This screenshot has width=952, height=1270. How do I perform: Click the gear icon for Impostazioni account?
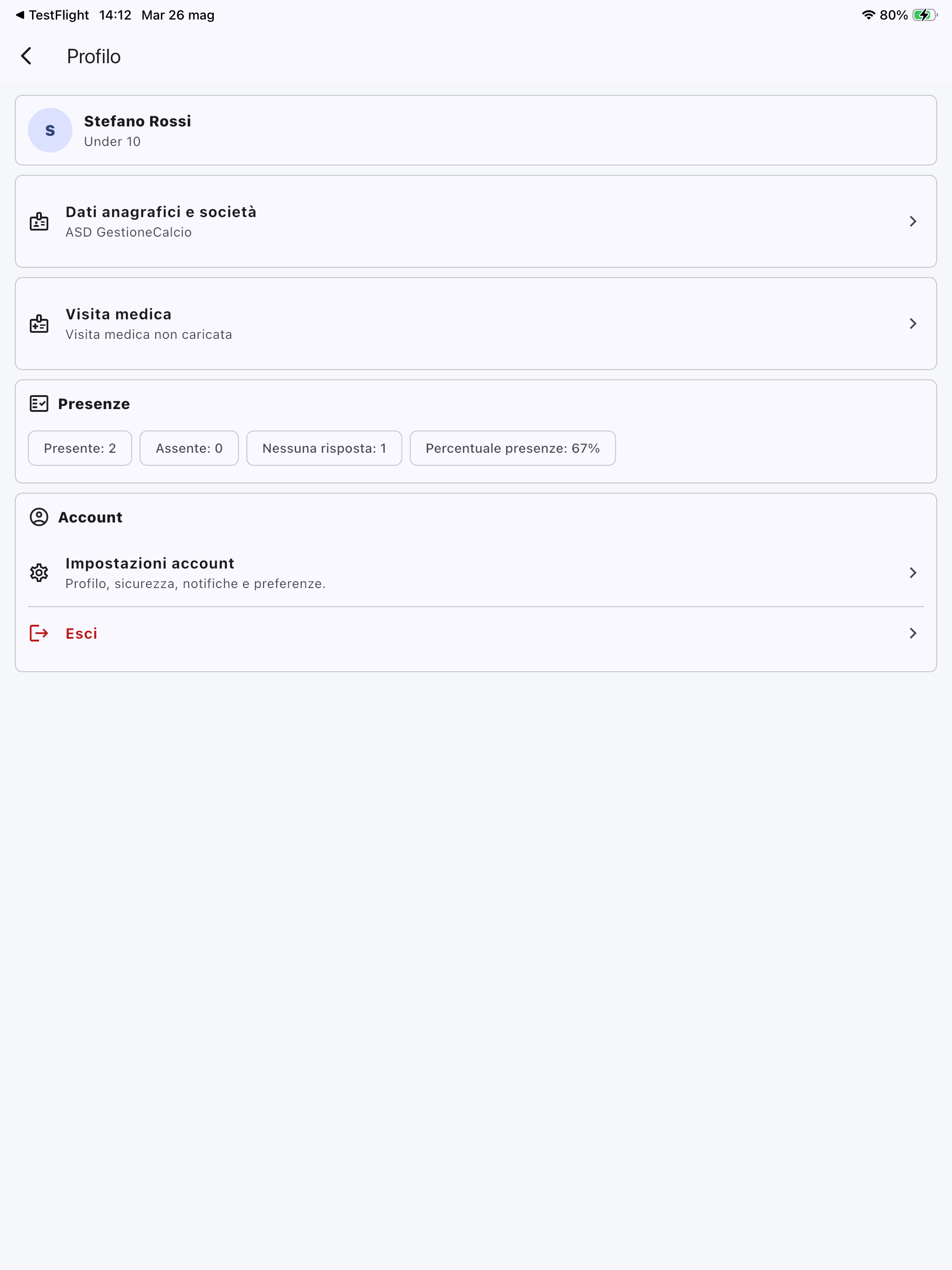tap(39, 573)
